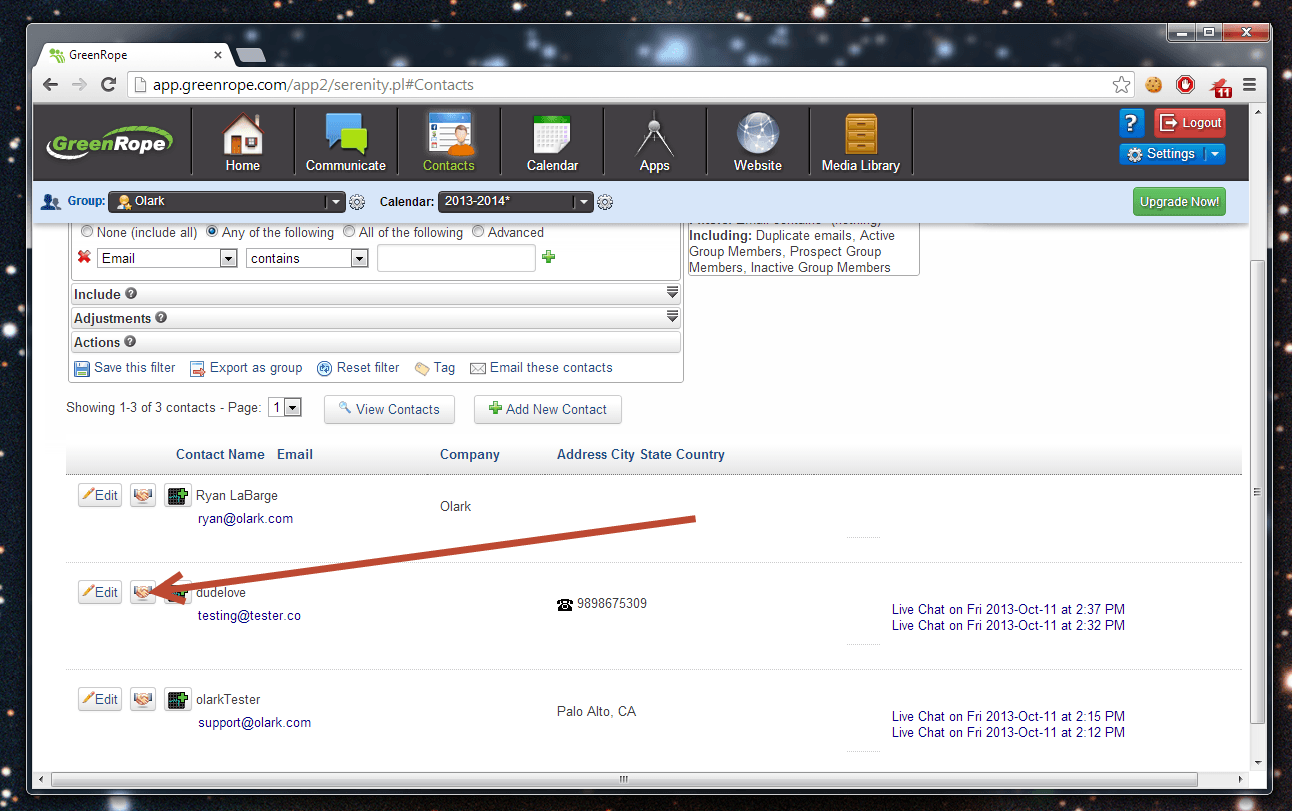Click the handshake icon beside olarkTester
The width and height of the screenshot is (1292, 811).
[143, 700]
